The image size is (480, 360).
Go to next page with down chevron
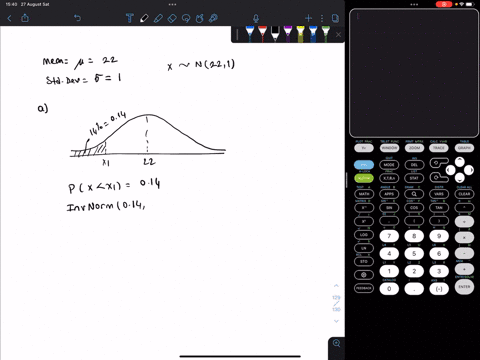tap(336, 321)
